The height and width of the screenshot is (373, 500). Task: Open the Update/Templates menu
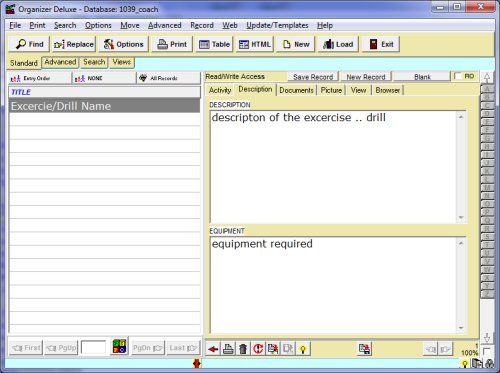[277, 25]
